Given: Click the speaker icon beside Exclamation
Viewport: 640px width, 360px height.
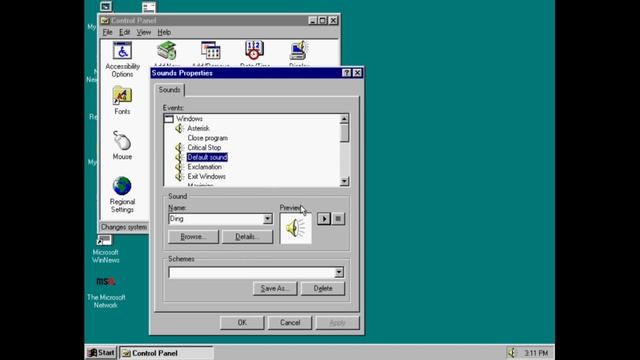Looking at the screenshot, I should [x=179, y=167].
